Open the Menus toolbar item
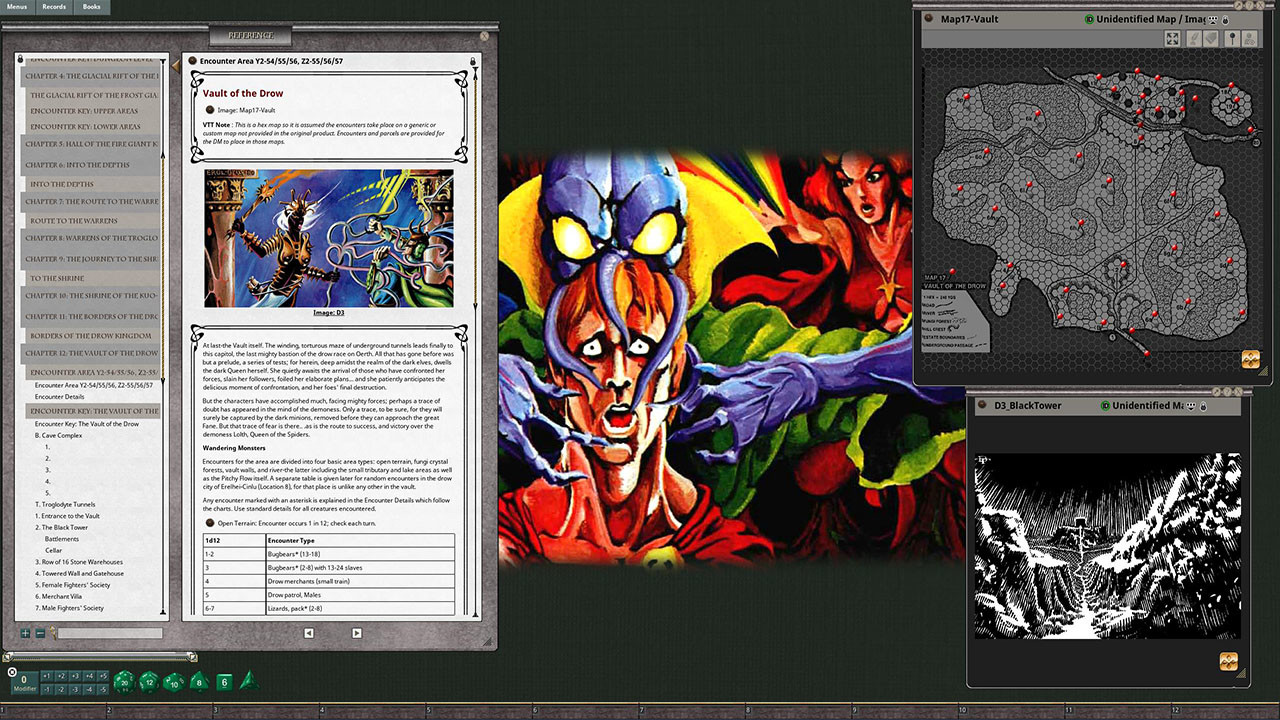 click(18, 6)
